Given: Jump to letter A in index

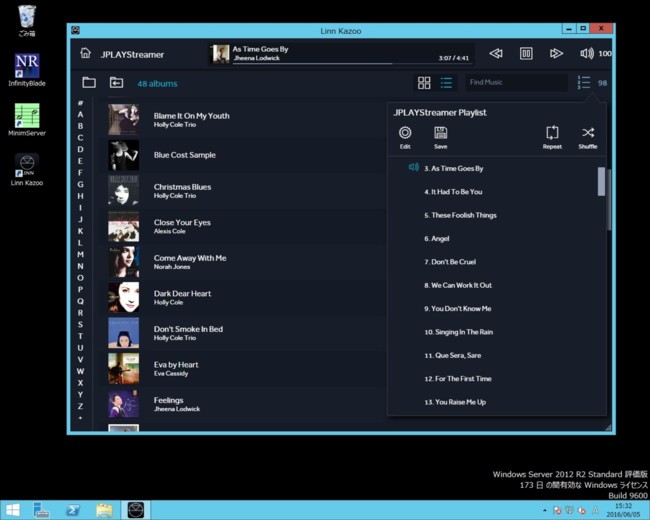Looking at the screenshot, I should point(80,114).
